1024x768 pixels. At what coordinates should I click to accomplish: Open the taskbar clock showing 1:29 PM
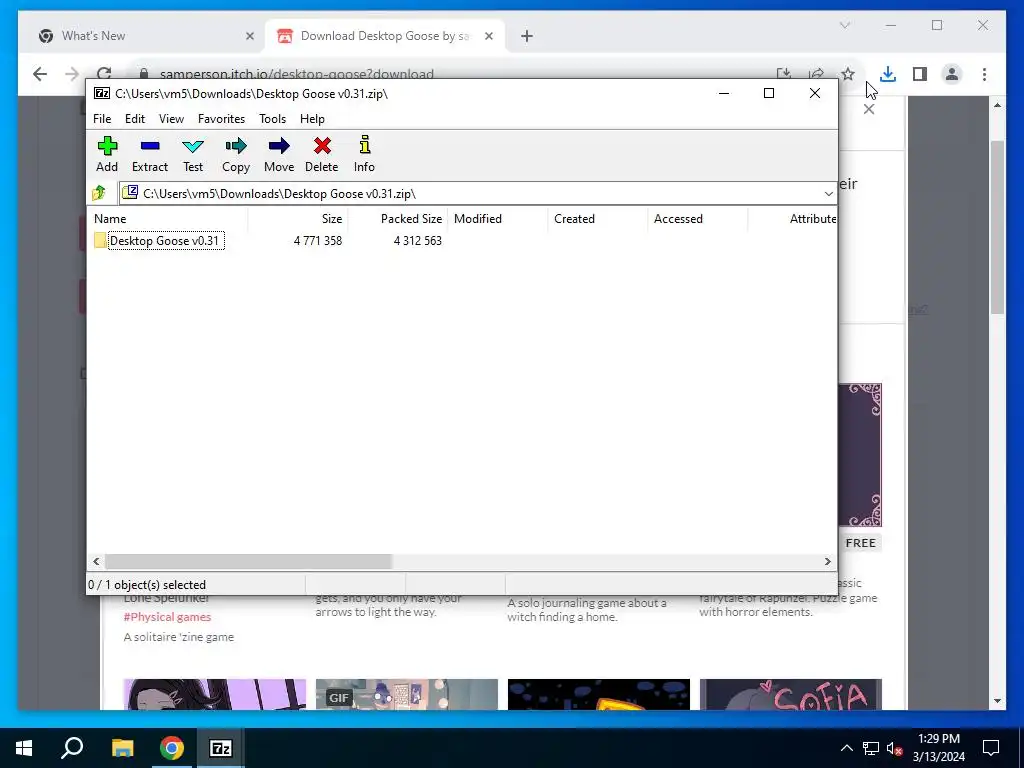click(938, 748)
